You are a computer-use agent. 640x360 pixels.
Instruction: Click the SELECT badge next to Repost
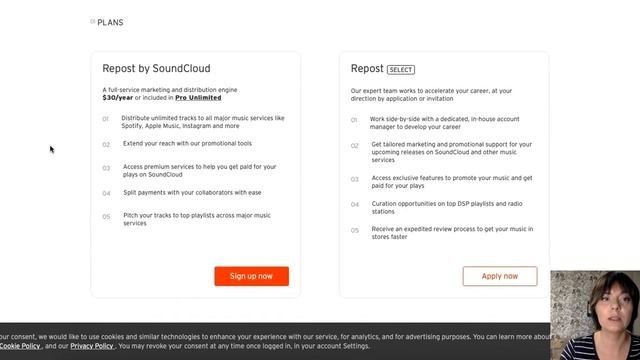coord(401,70)
